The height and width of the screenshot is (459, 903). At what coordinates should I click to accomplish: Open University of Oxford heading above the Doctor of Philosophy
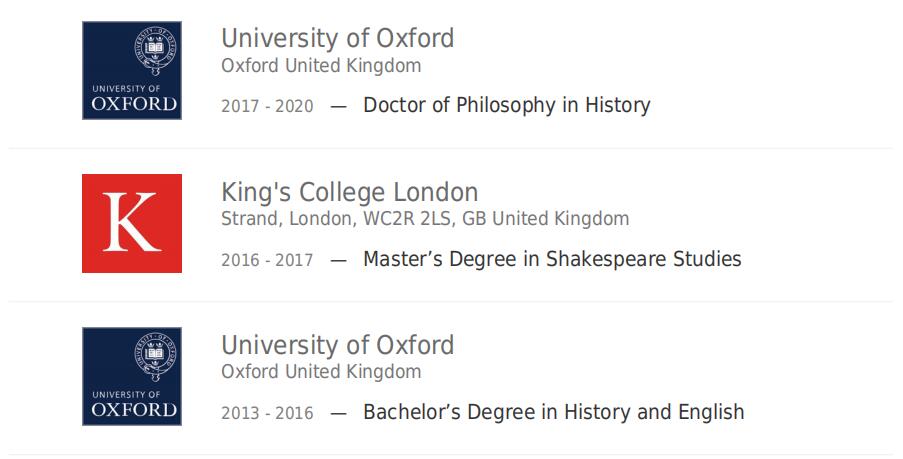coord(337,38)
